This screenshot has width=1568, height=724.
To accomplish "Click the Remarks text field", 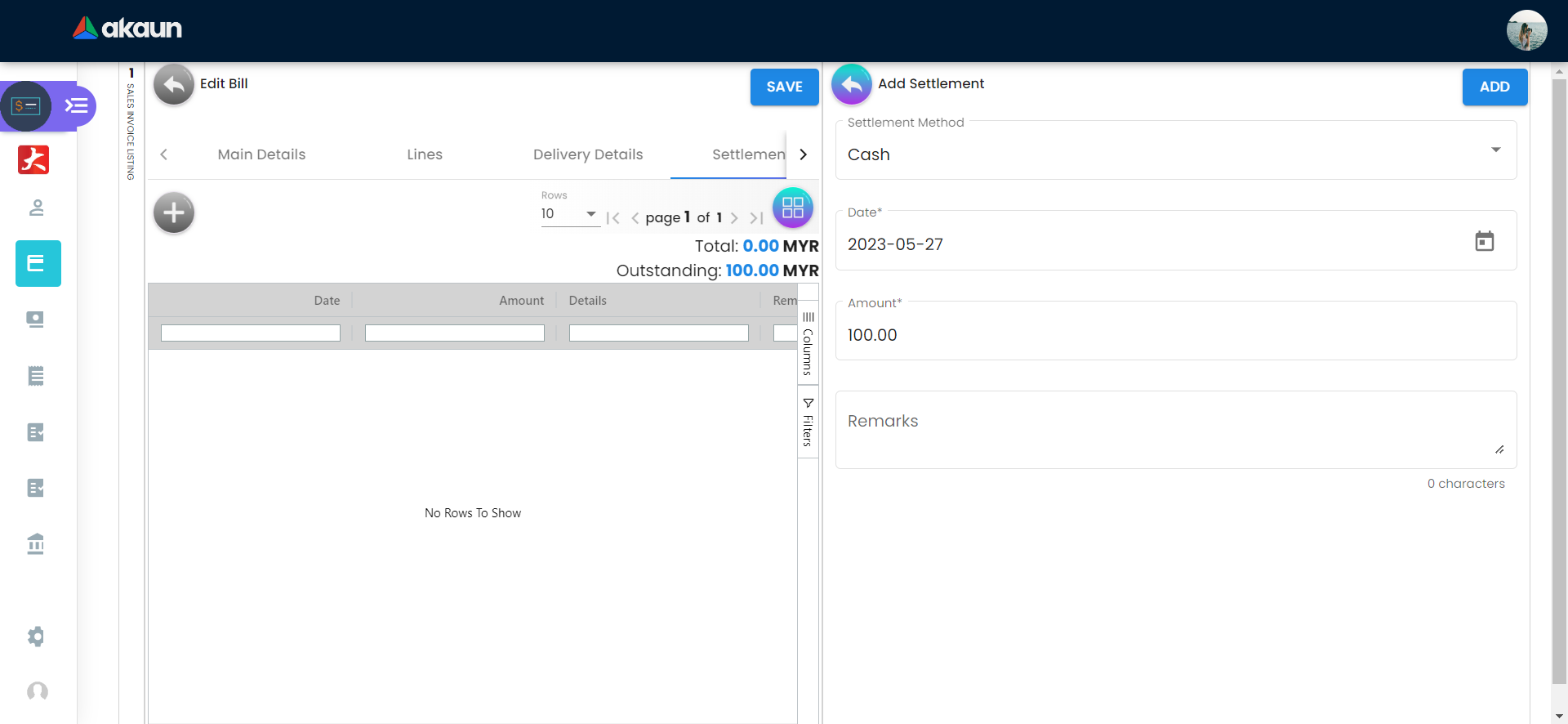I will coord(1174,429).
